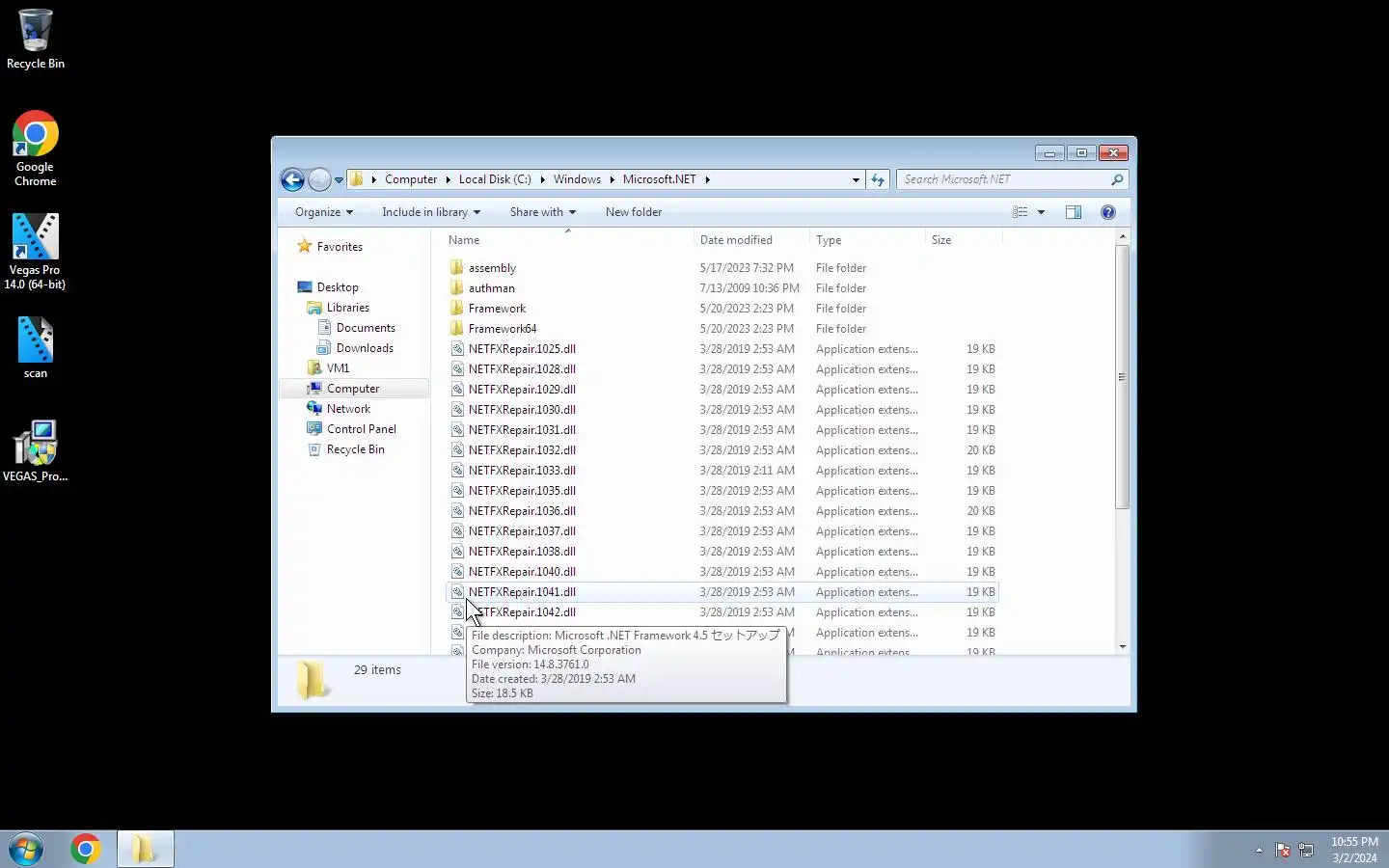Click Microsoft.NET in the address breadcrumb
The height and width of the screenshot is (868, 1389).
pos(659,179)
